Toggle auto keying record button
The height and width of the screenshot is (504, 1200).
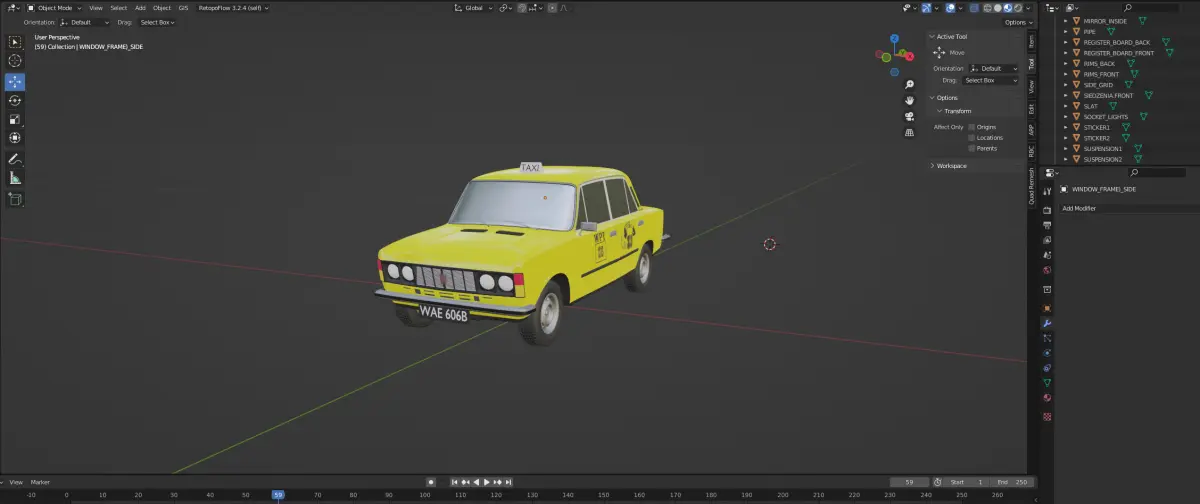click(431, 482)
